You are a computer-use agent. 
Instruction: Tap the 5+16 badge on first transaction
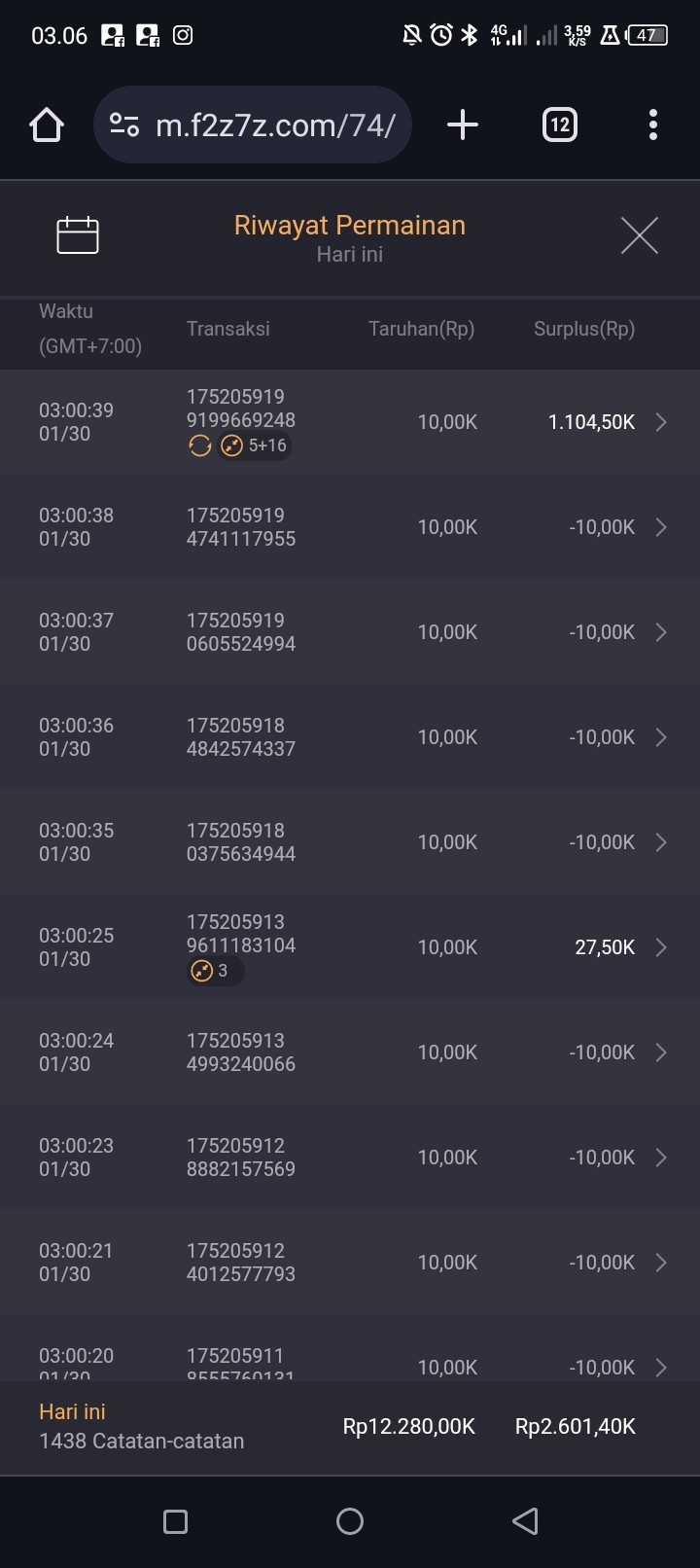coord(256,445)
